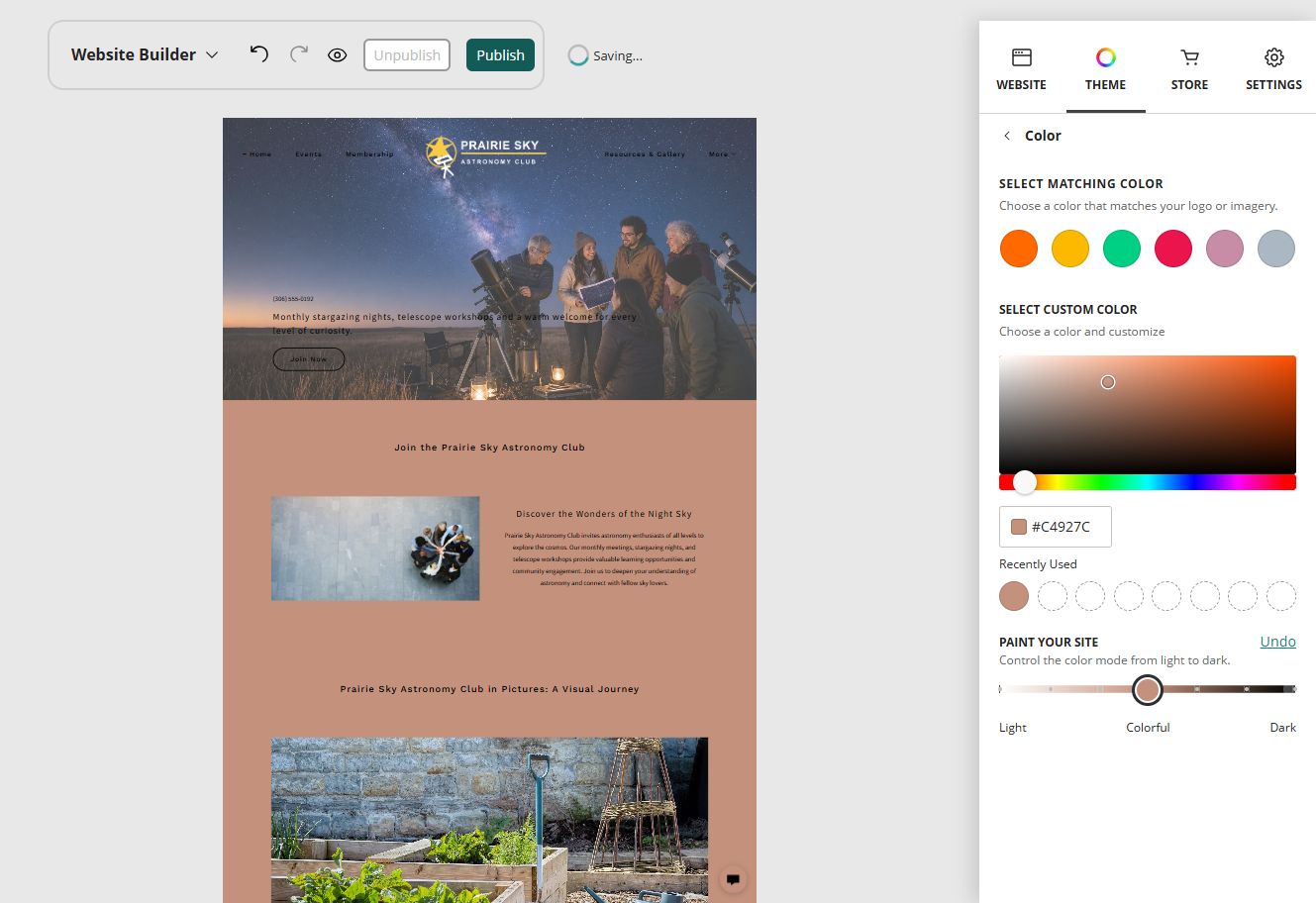
Task: Select the garden beds photo in preview
Action: (489, 820)
